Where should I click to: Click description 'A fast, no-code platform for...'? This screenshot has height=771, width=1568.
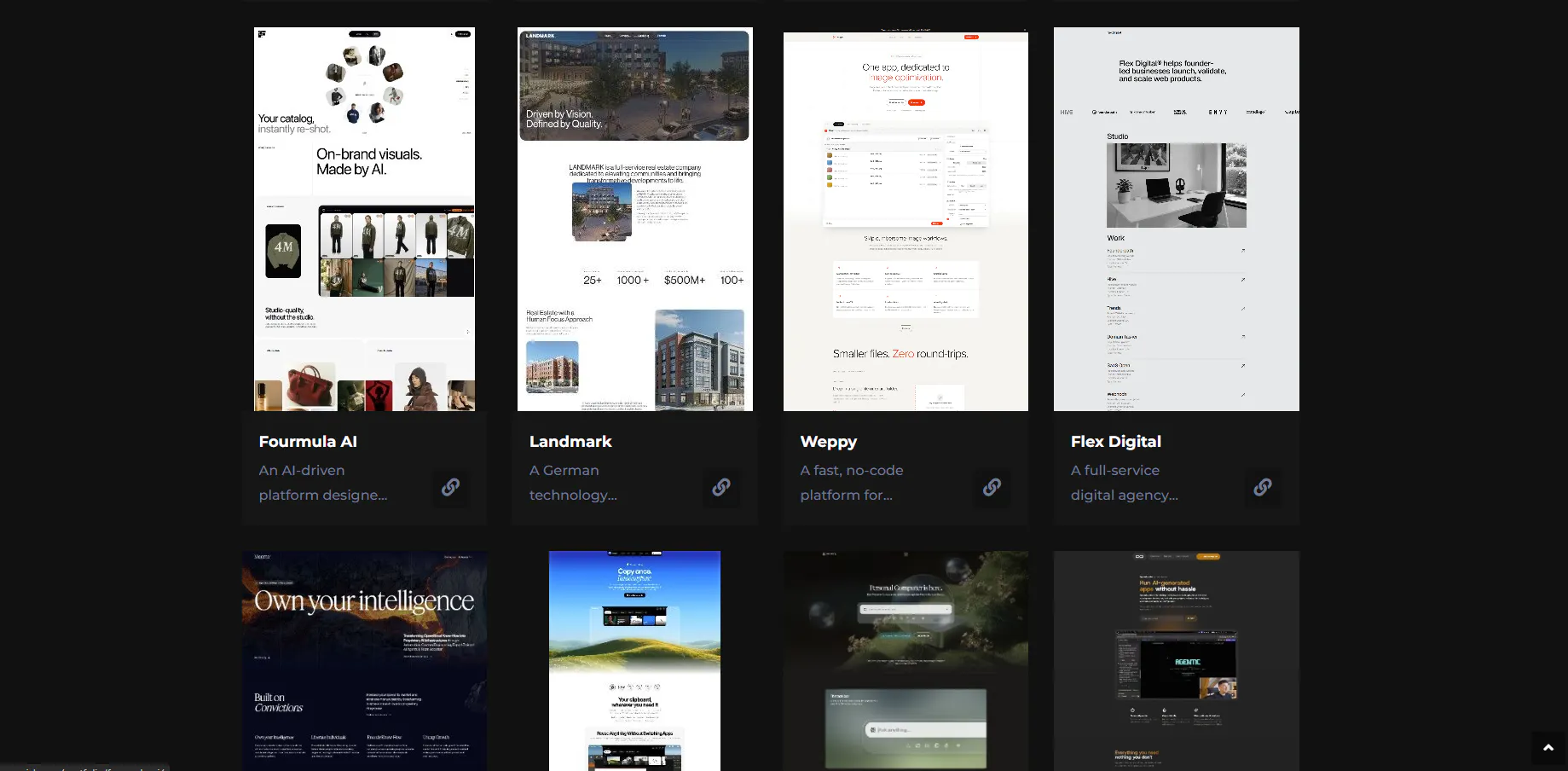(x=852, y=483)
